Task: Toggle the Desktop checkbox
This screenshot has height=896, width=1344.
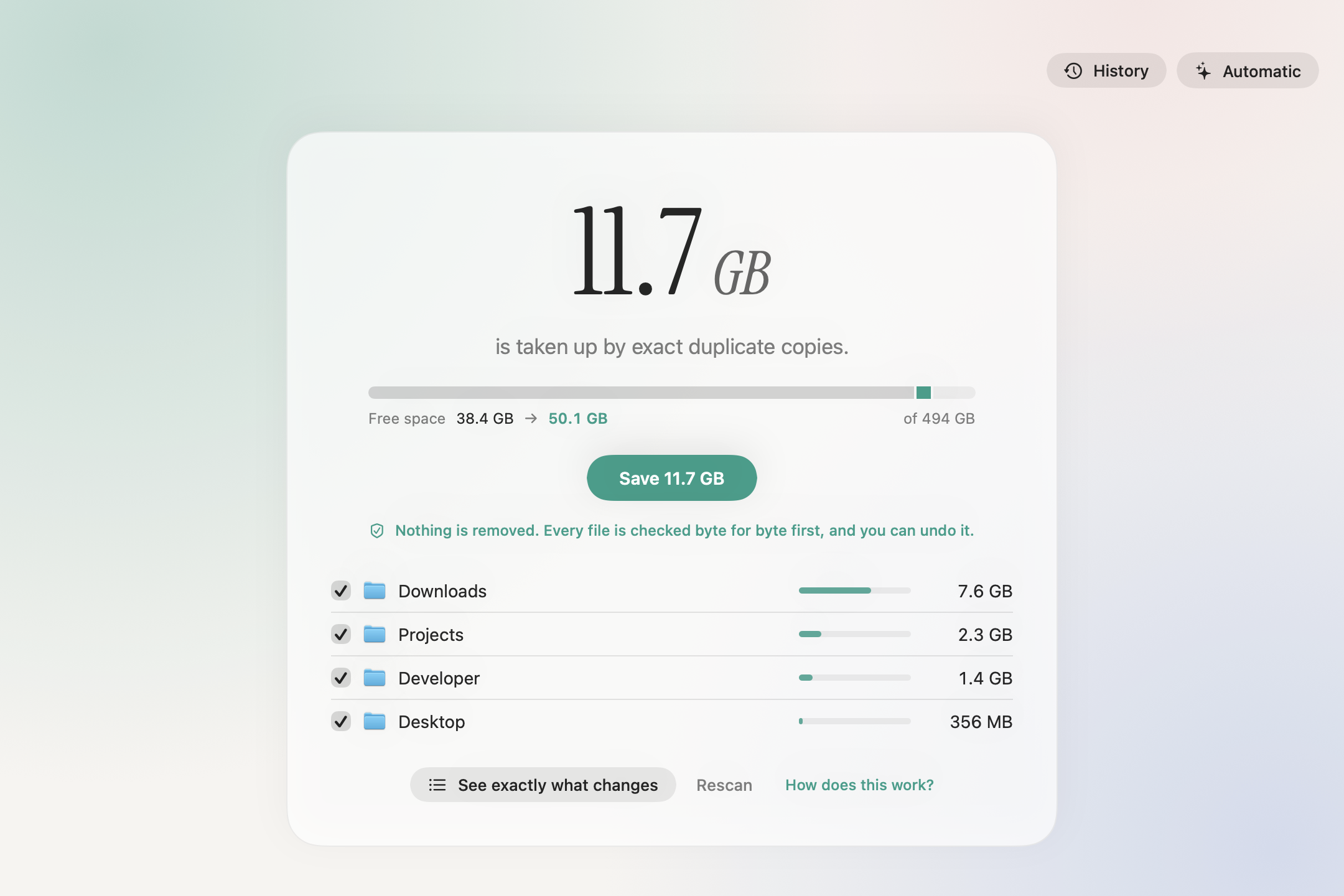Action: (341, 721)
